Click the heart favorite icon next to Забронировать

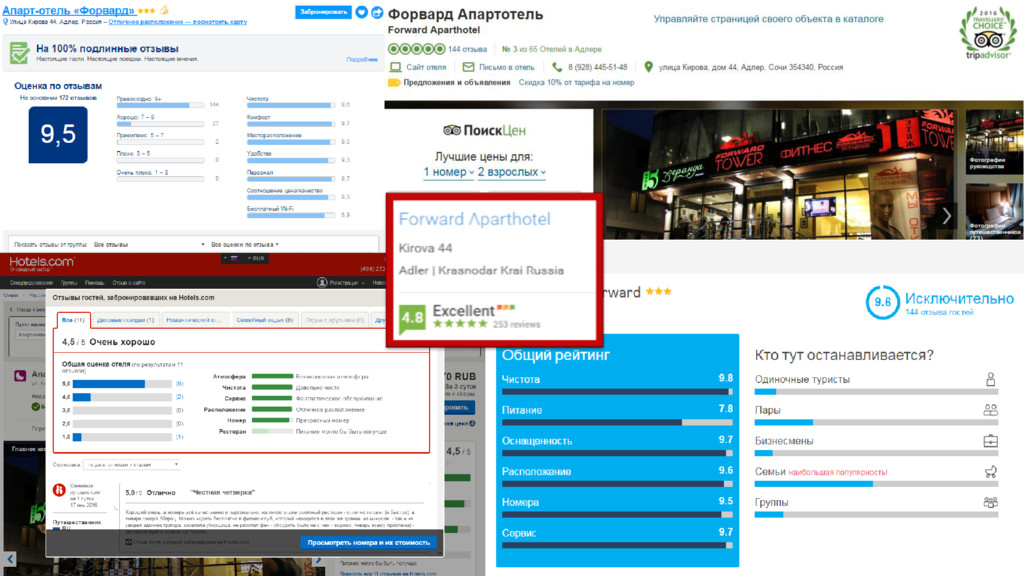click(361, 12)
